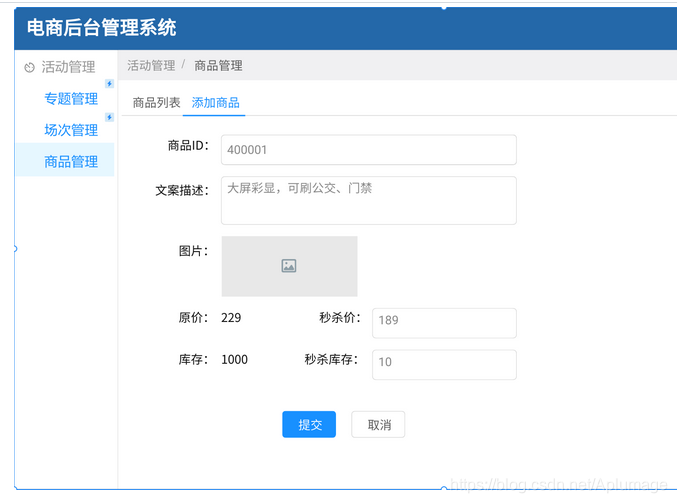This screenshot has height=503, width=677.
Task: Click the original price value 229
Action: [231, 318]
